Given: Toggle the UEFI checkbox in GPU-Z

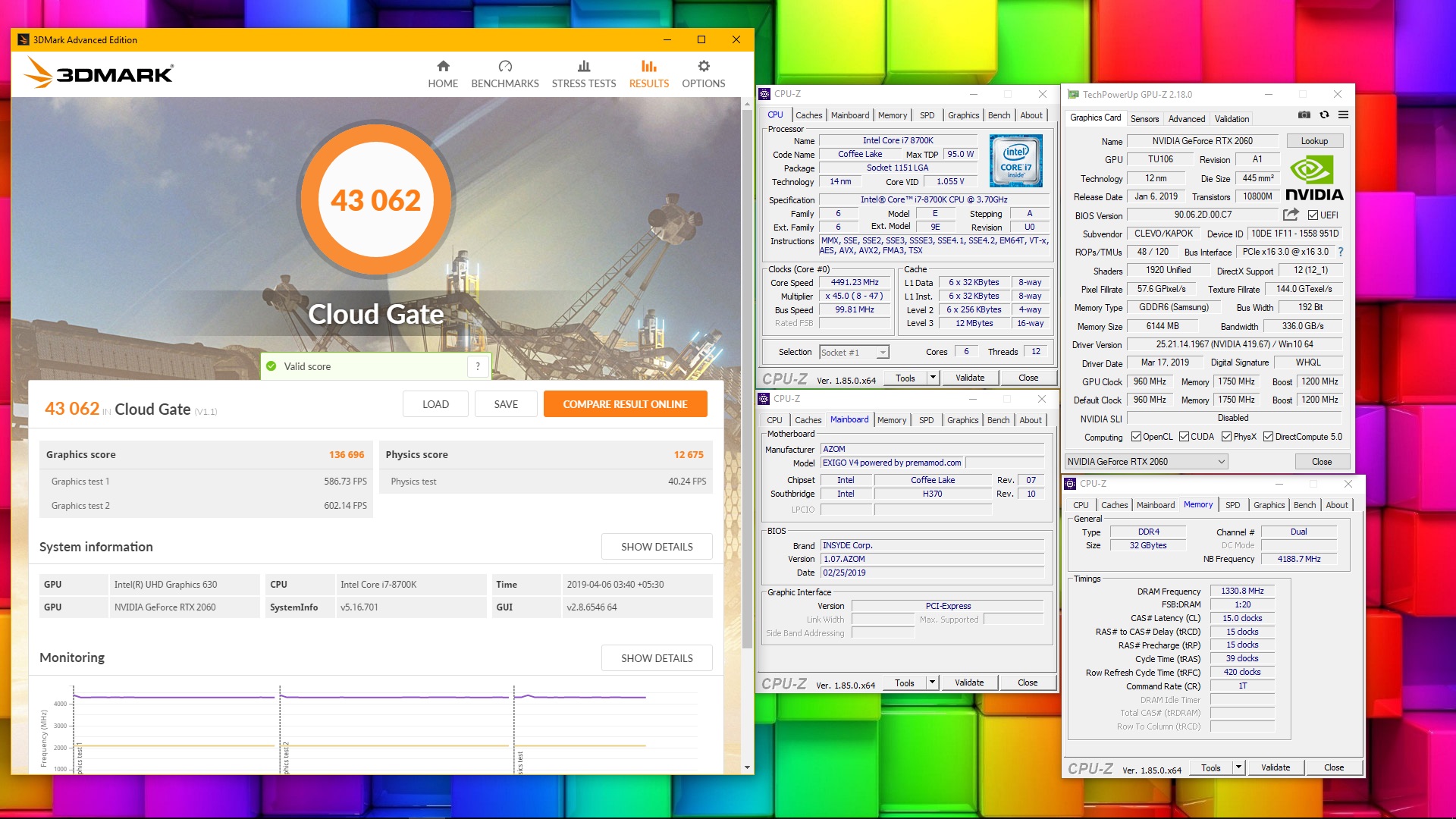Looking at the screenshot, I should coord(1313,215).
